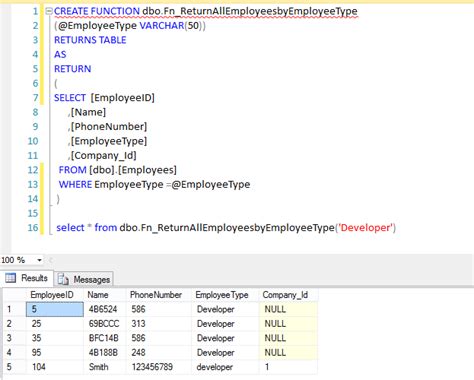Viewport: 474px width, 380px height.
Task: Select result row header 5
Action: 15,367
